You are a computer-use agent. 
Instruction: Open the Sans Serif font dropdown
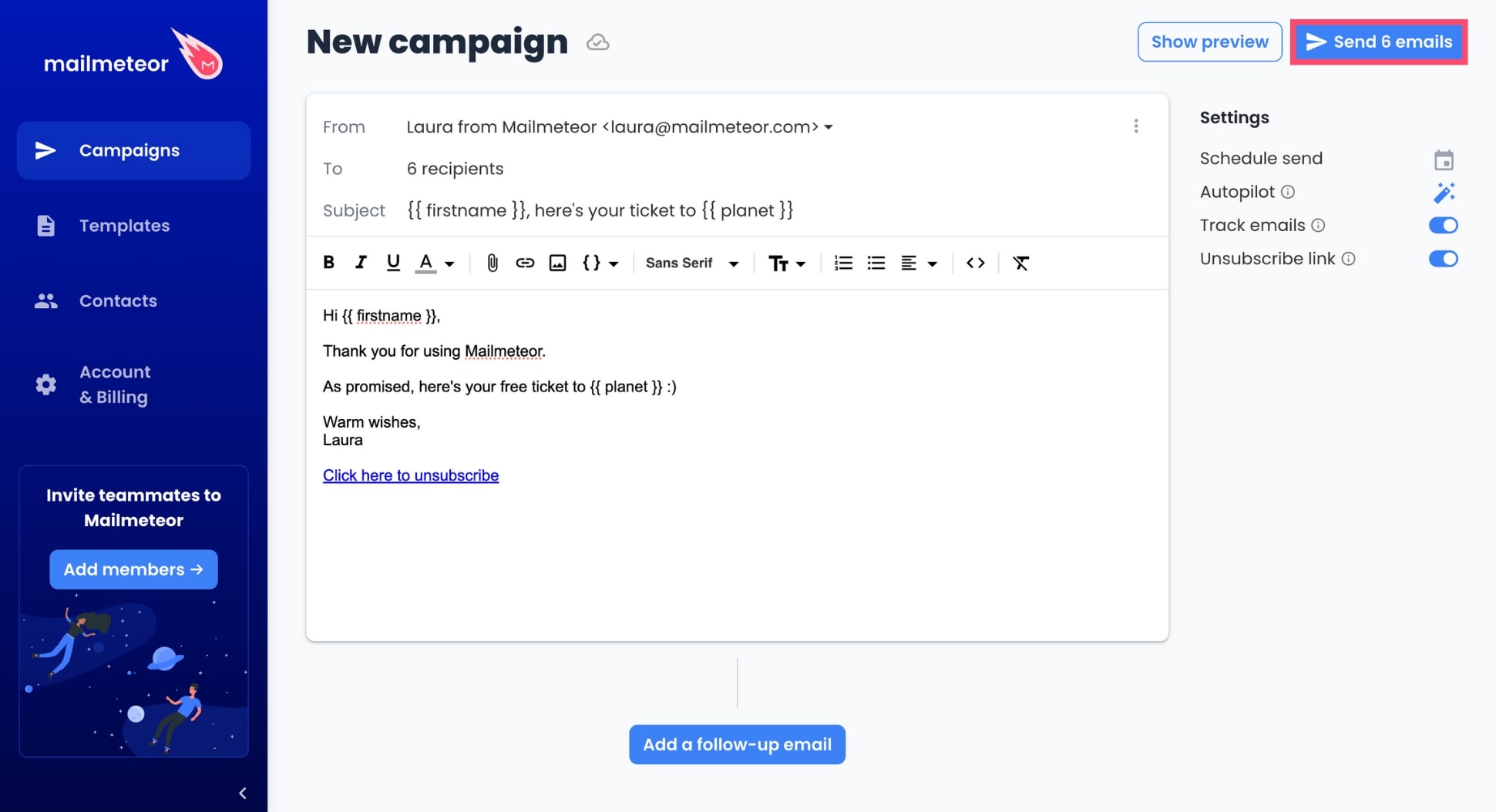click(692, 263)
